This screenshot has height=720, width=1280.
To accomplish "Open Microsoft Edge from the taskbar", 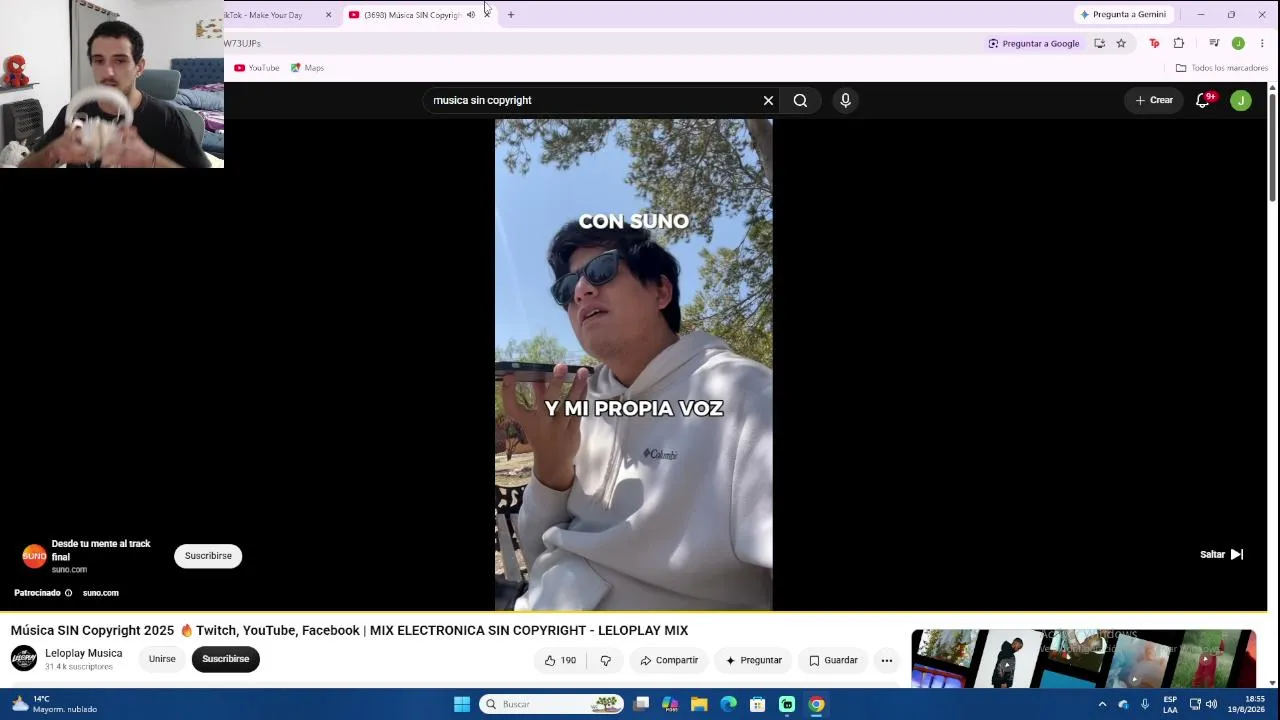I will 728,704.
